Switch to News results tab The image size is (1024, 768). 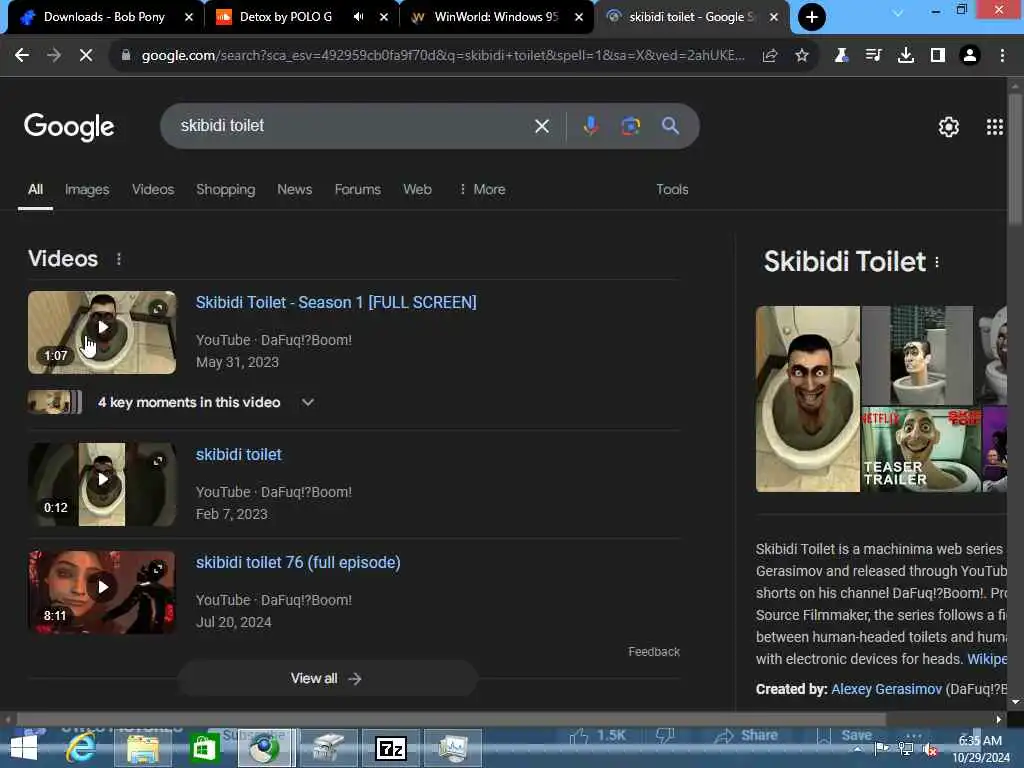(x=295, y=189)
